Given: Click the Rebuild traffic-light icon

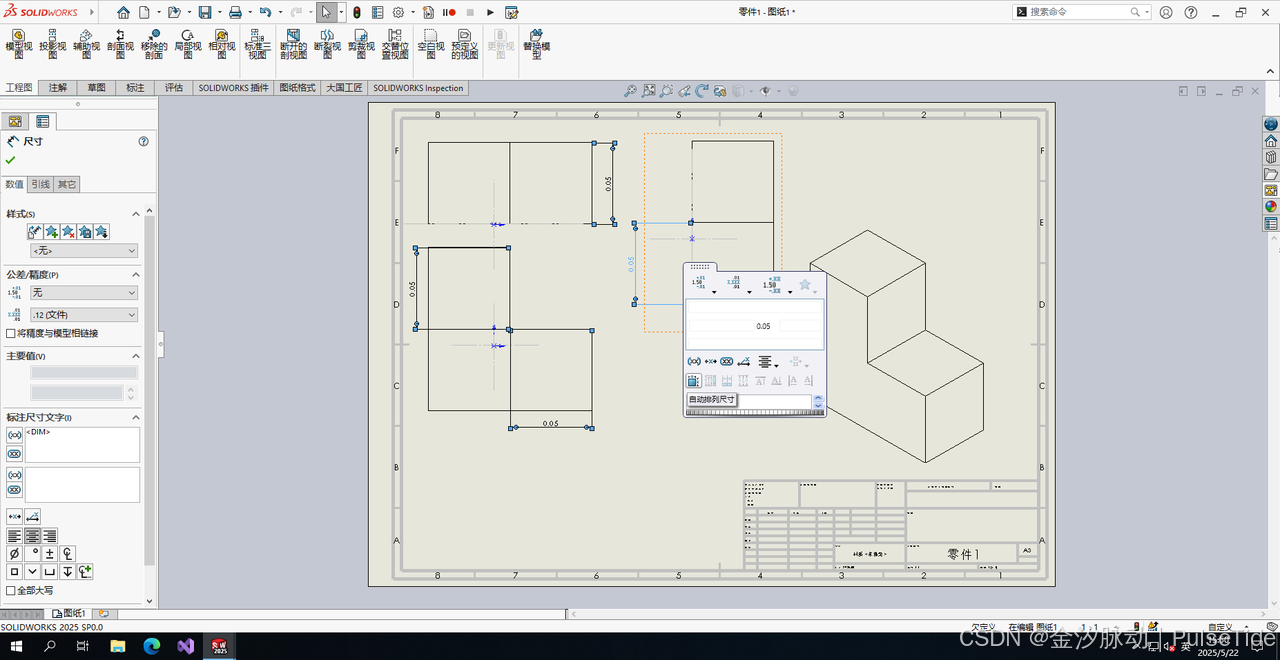Looking at the screenshot, I should [357, 12].
